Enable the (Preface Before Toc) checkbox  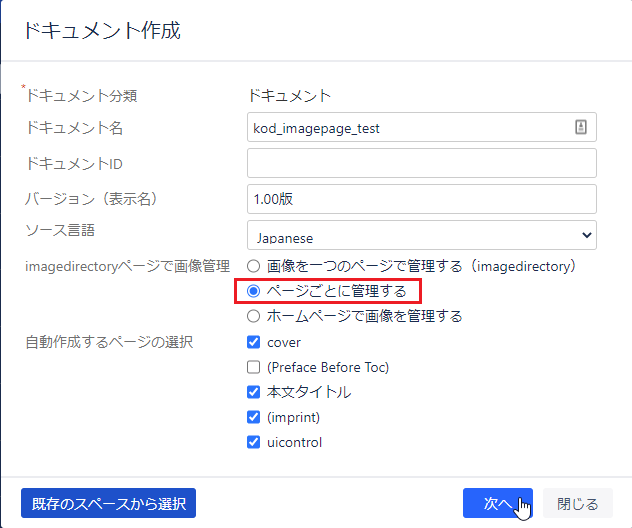[254, 367]
